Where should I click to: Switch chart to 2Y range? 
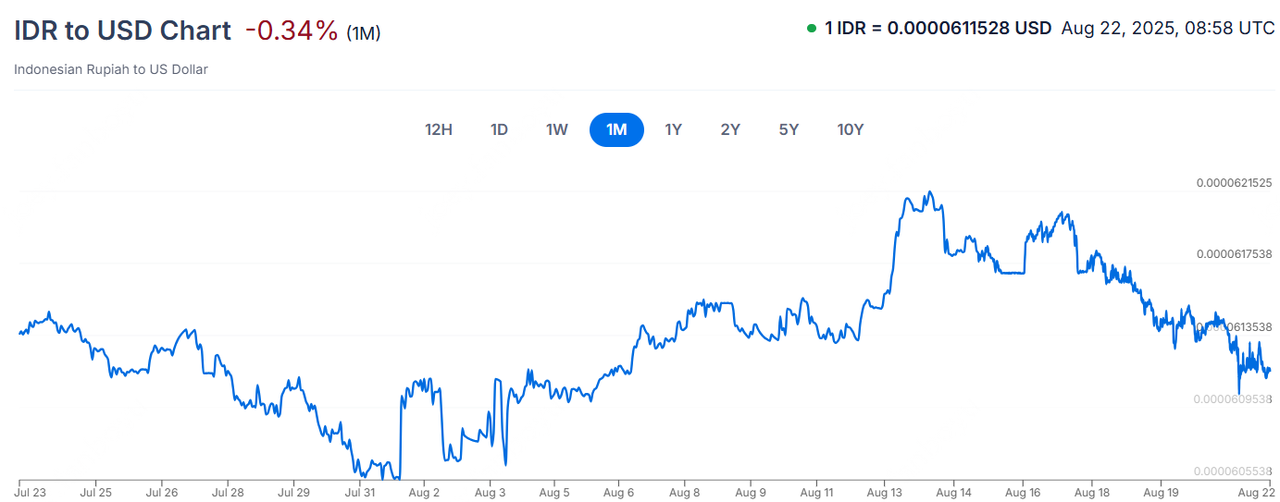730,129
